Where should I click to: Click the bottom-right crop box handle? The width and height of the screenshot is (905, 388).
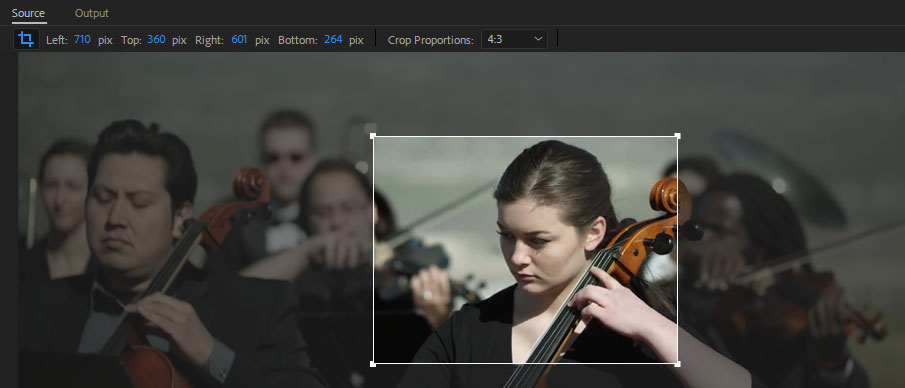(x=677, y=364)
